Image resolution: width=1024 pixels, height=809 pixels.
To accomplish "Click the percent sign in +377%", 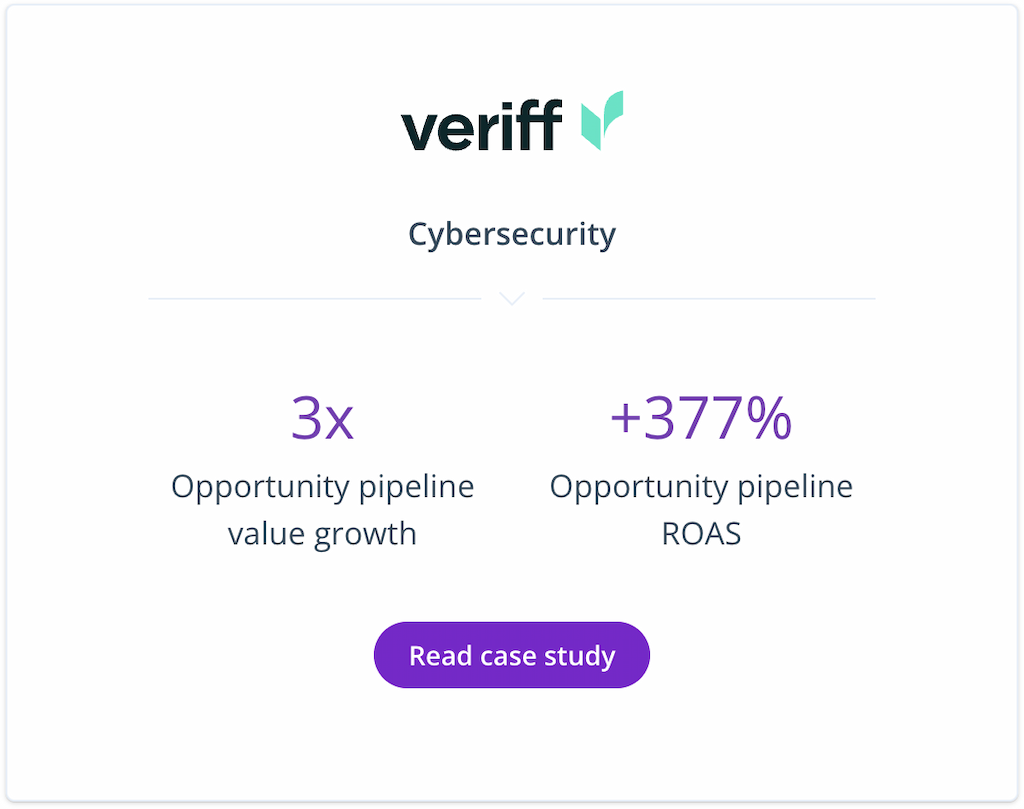I will [x=769, y=417].
